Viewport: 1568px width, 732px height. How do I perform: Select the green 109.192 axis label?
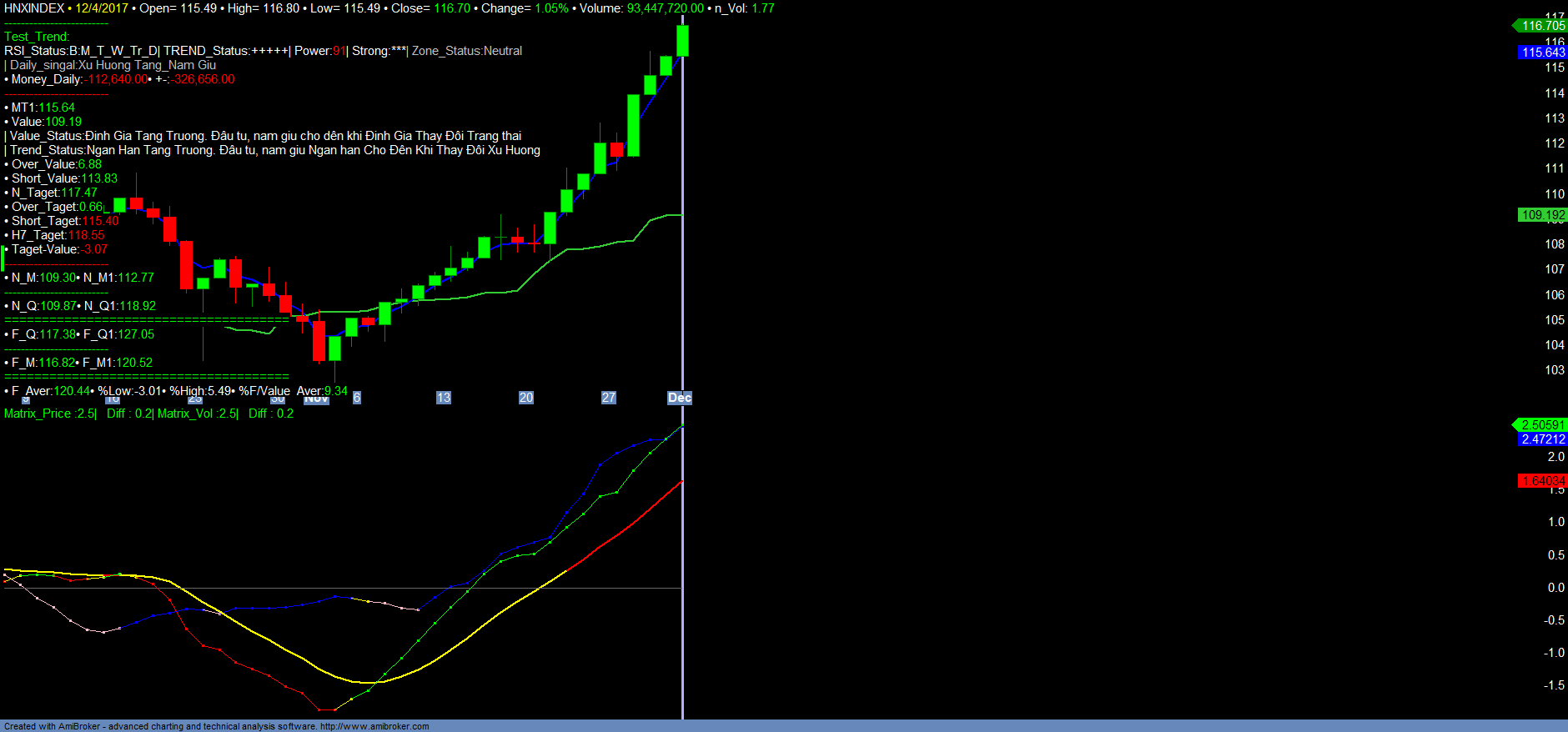[1543, 215]
